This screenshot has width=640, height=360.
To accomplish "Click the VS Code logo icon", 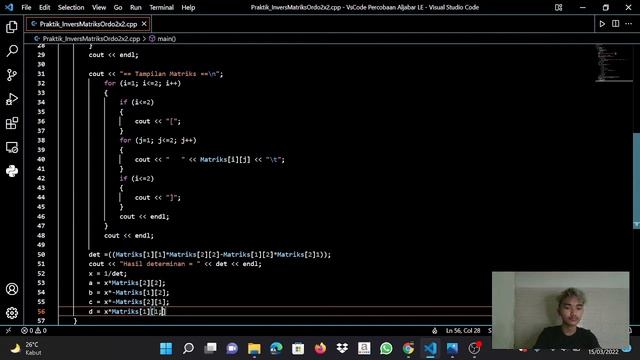I will click(x=9, y=7).
